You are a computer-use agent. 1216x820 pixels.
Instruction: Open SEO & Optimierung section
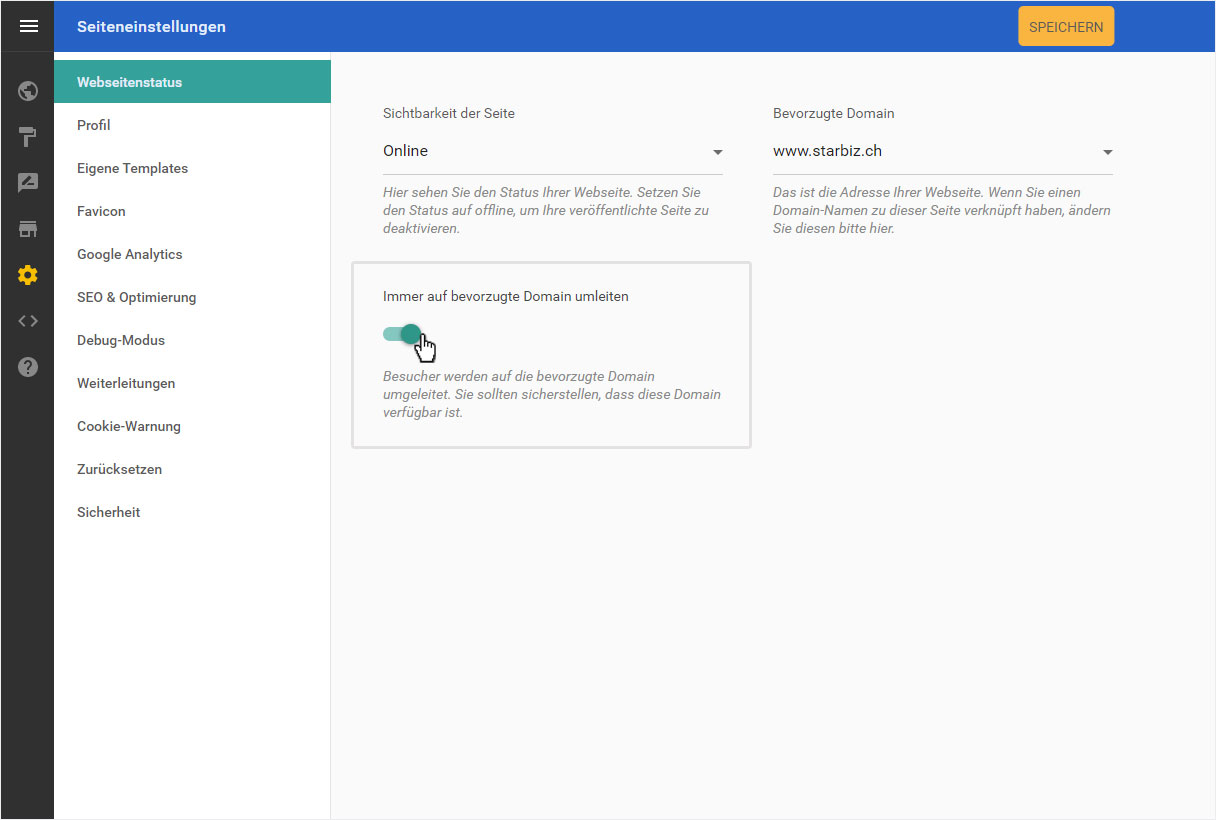tap(192, 297)
